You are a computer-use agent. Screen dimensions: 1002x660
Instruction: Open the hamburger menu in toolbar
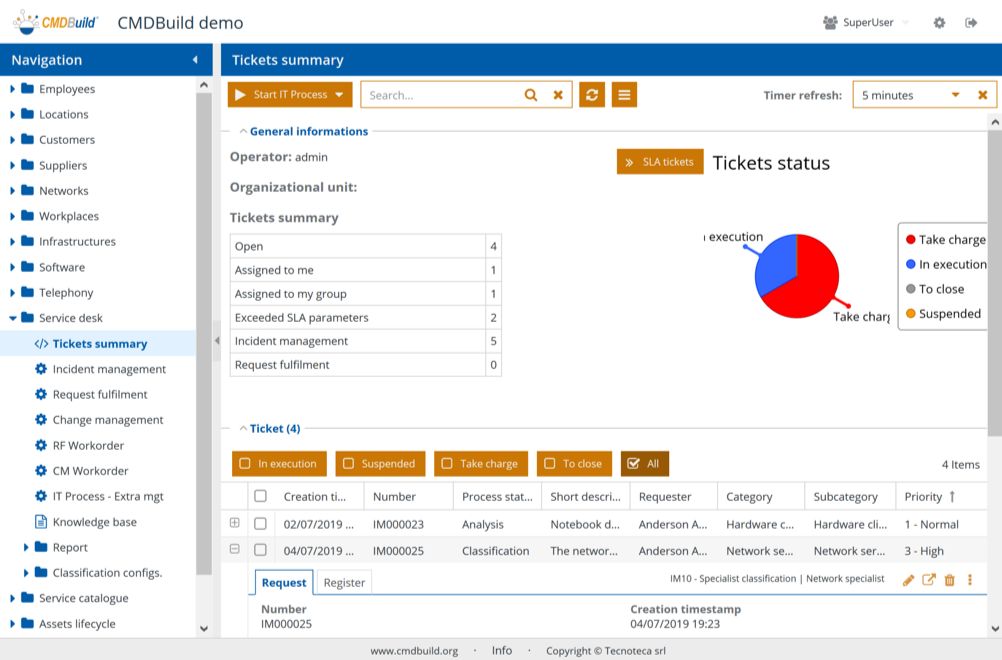(x=624, y=95)
